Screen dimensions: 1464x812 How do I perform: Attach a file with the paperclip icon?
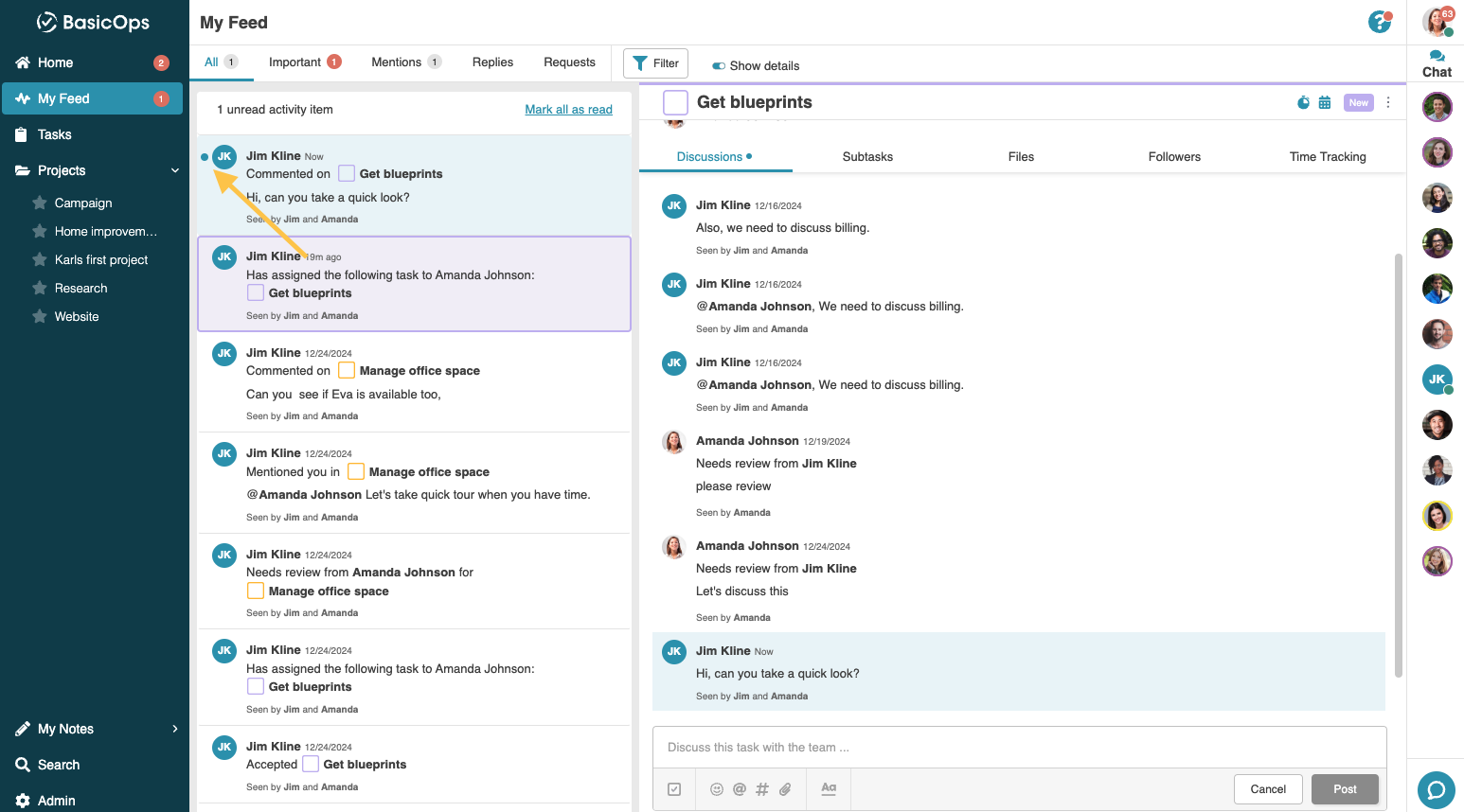coord(784,788)
